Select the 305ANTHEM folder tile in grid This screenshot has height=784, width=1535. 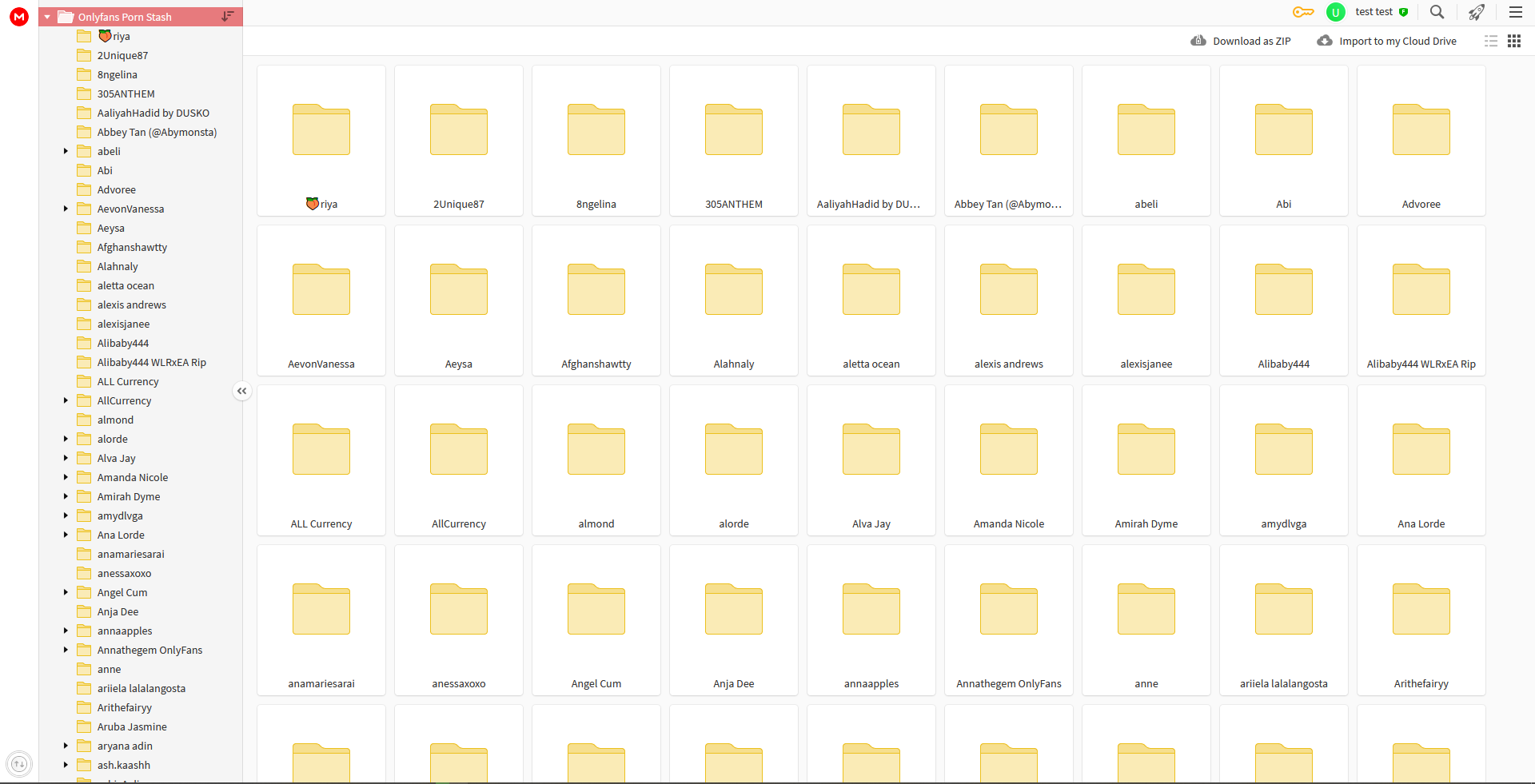pyautogui.click(x=733, y=140)
